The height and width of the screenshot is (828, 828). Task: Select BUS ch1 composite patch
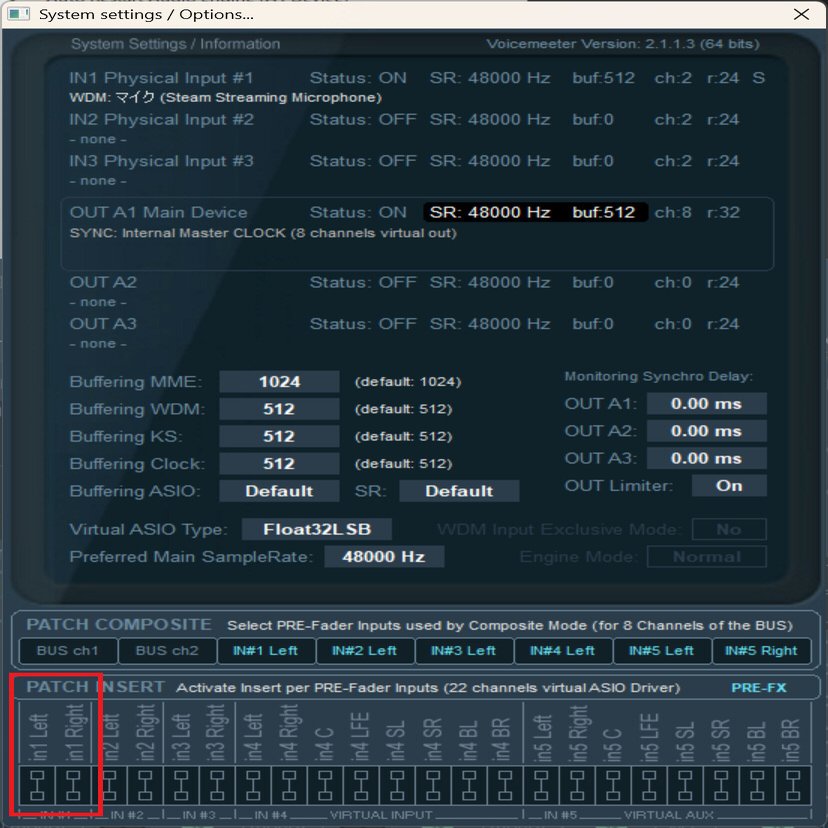68,651
